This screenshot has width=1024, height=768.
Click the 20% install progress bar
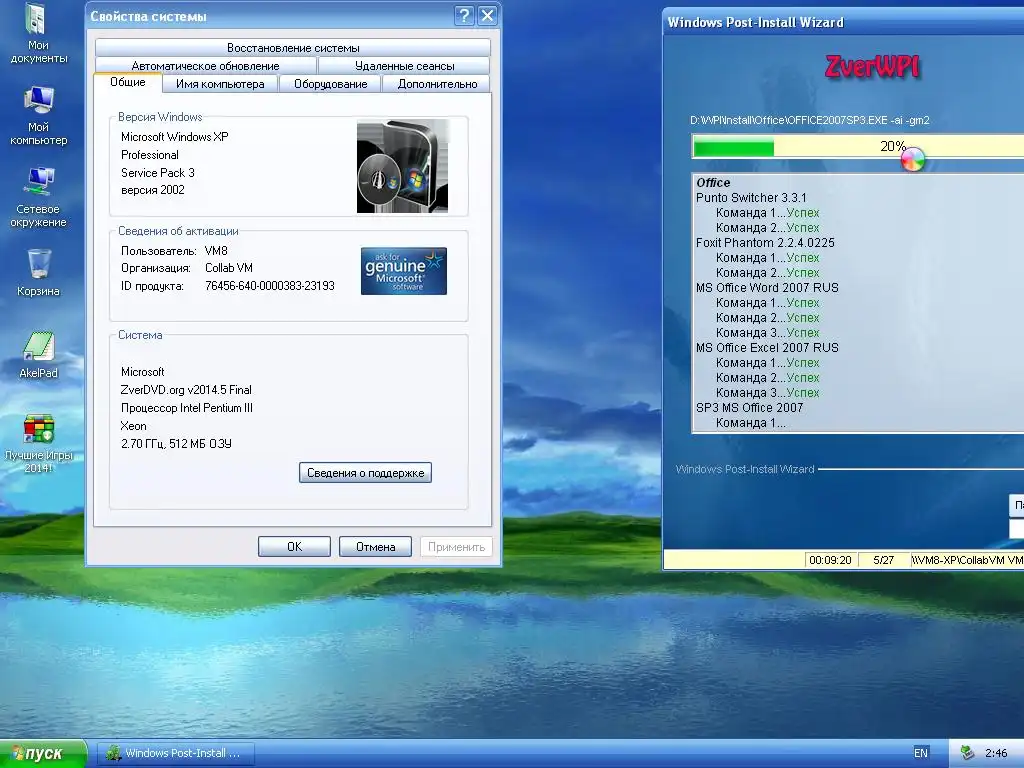[857, 146]
